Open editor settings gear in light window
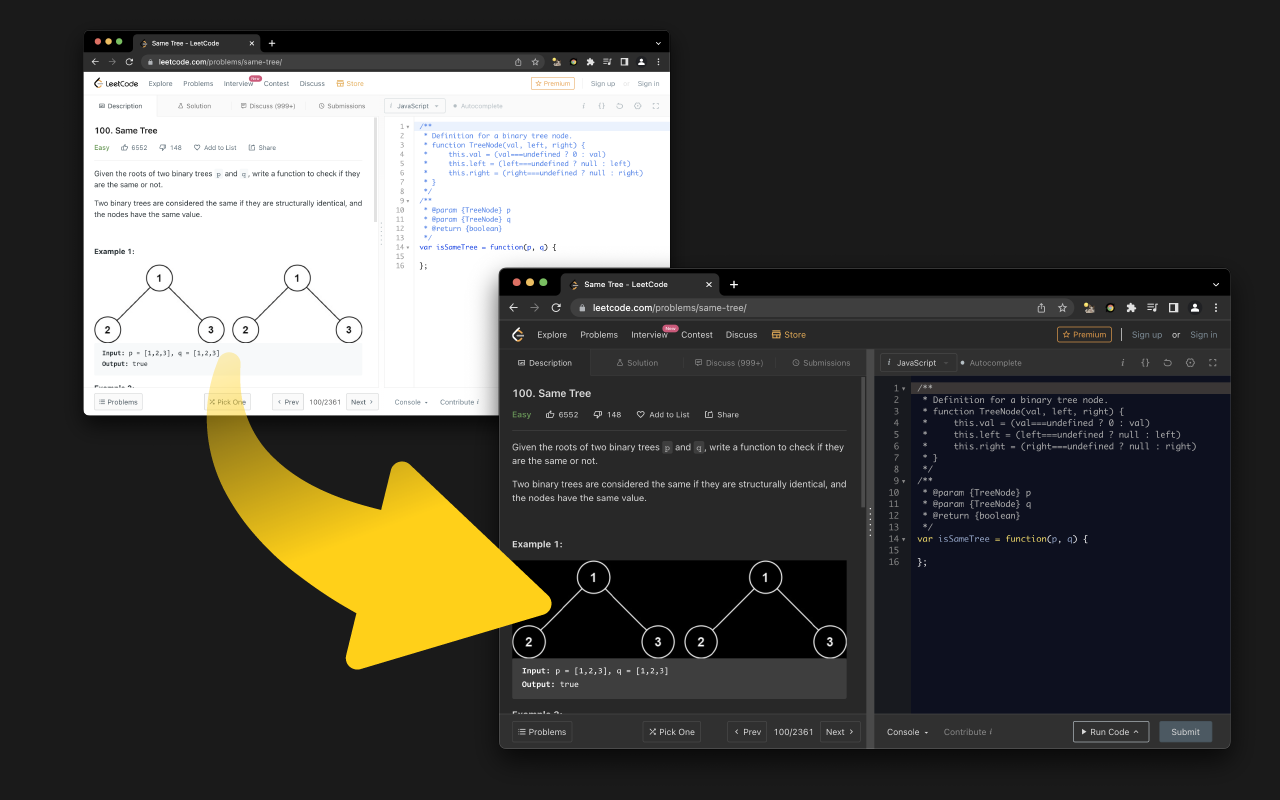1280x800 pixels. pyautogui.click(x=637, y=106)
